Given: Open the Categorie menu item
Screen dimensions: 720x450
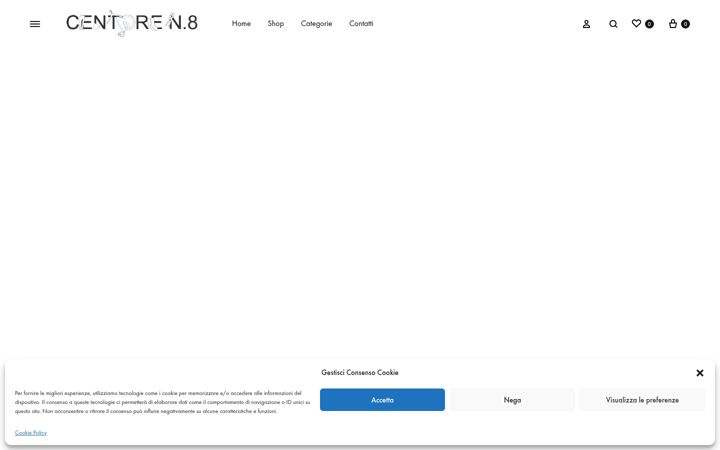Looking at the screenshot, I should pyautogui.click(x=316, y=23).
